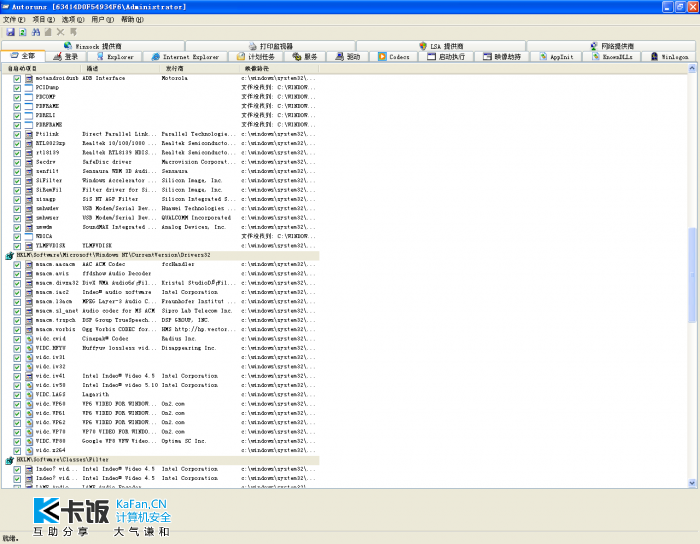
Task: Open the 项目 (Entry) menu
Action: [43, 20]
